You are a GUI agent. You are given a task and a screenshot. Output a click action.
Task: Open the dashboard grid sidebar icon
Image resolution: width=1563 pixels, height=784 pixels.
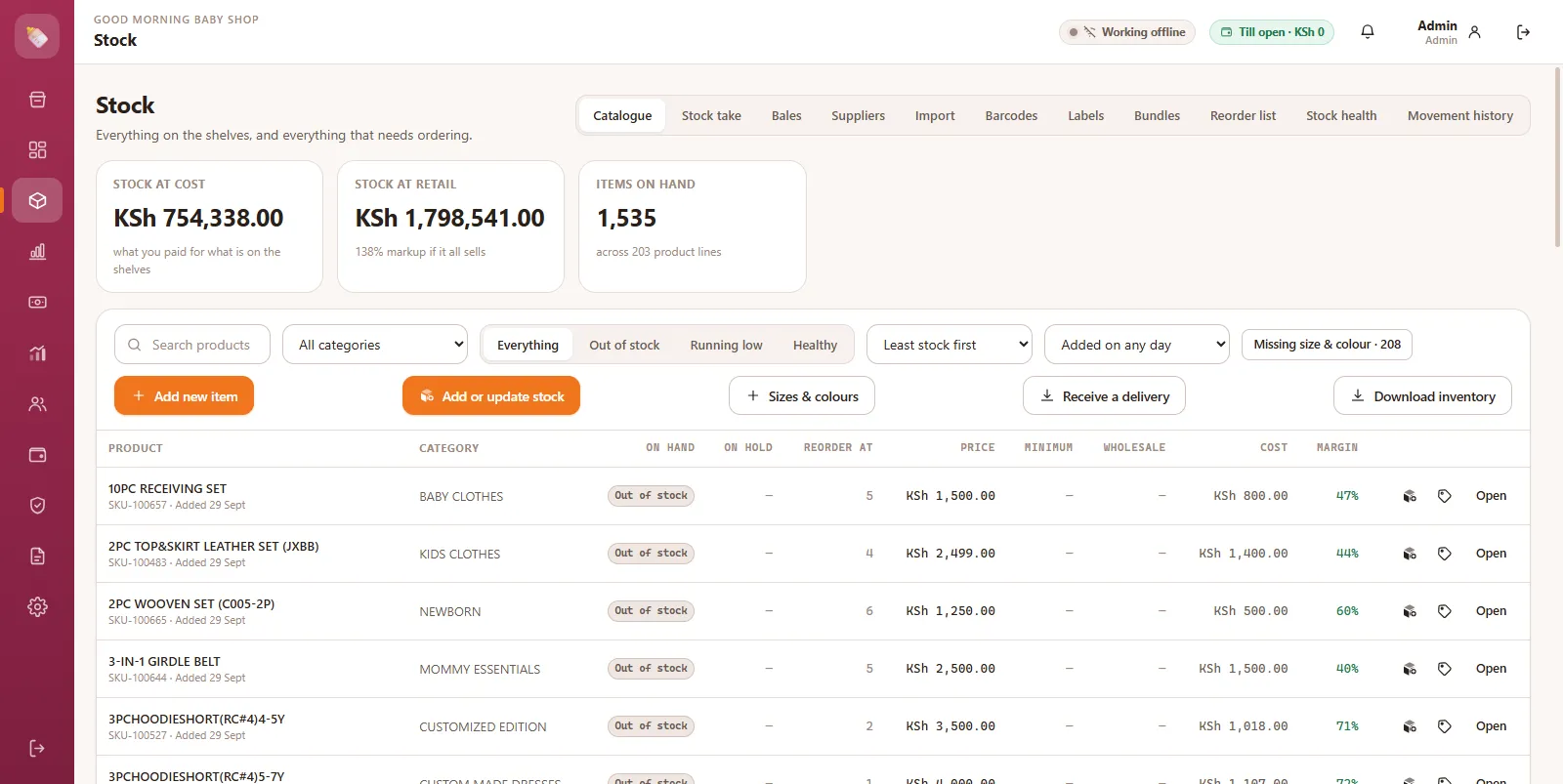pyautogui.click(x=37, y=150)
